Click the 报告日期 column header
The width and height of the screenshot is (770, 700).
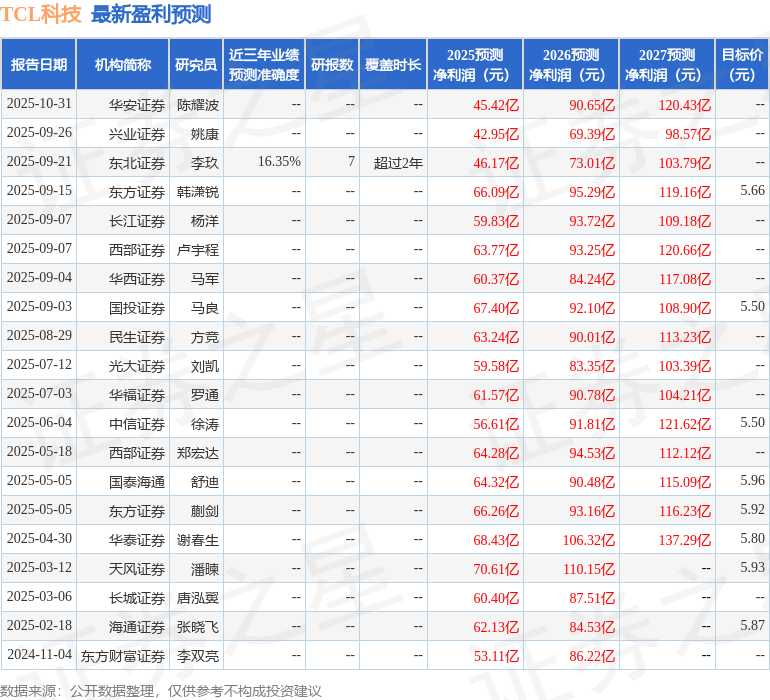coord(38,65)
